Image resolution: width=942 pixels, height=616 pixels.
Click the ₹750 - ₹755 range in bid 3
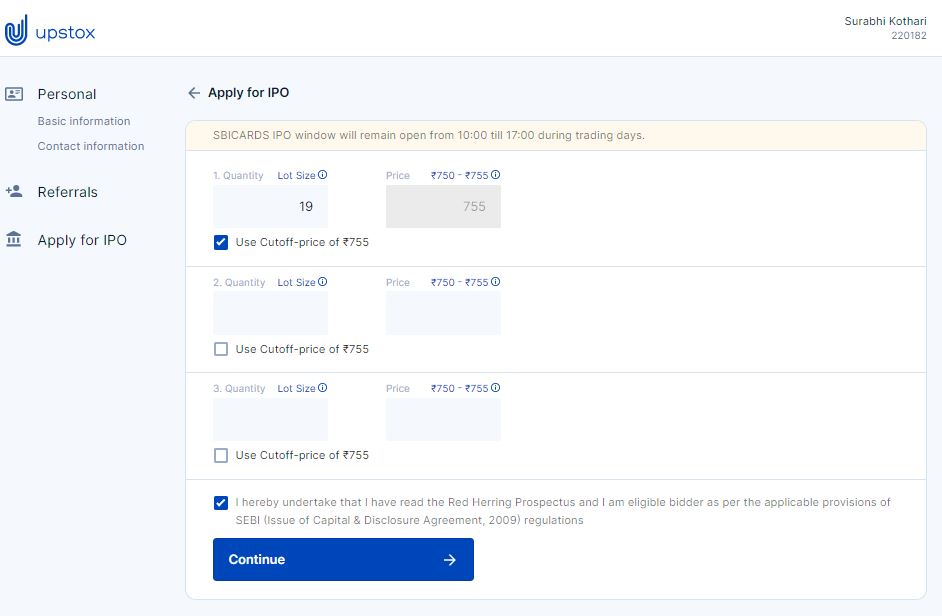click(460, 389)
